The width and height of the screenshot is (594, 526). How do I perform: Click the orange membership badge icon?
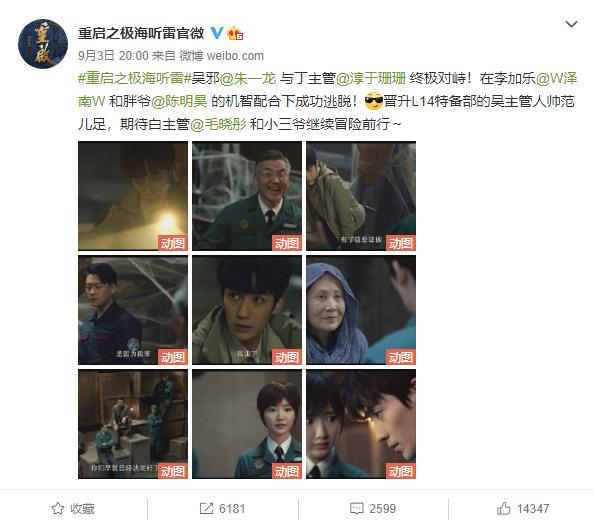coord(235,34)
